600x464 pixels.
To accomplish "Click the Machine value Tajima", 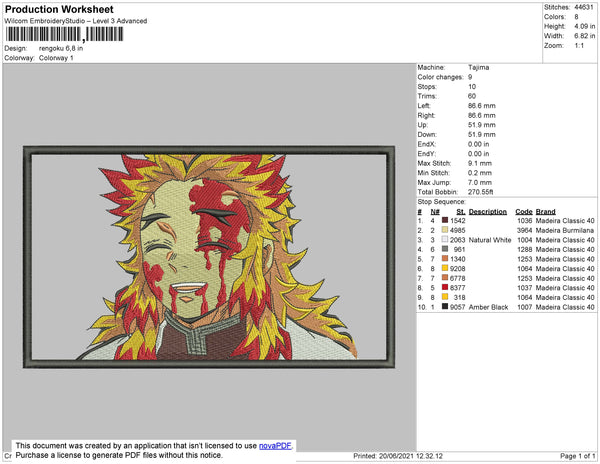I will [x=478, y=67].
